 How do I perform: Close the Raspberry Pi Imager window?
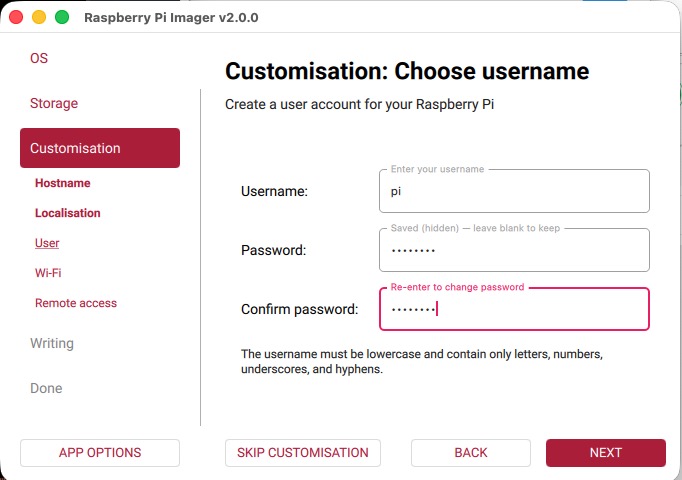(x=17, y=17)
